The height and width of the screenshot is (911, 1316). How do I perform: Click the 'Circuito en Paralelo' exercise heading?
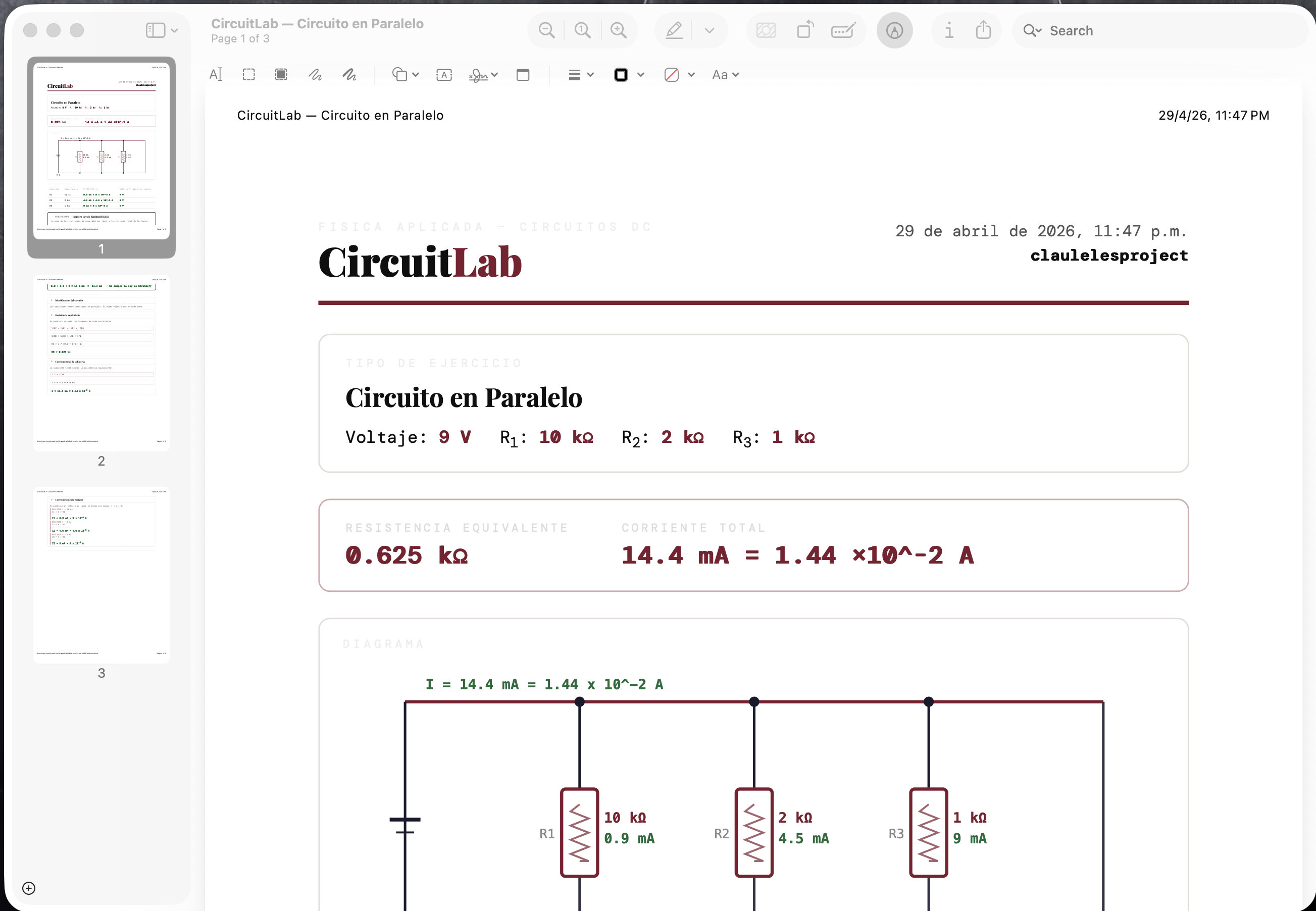click(x=464, y=397)
